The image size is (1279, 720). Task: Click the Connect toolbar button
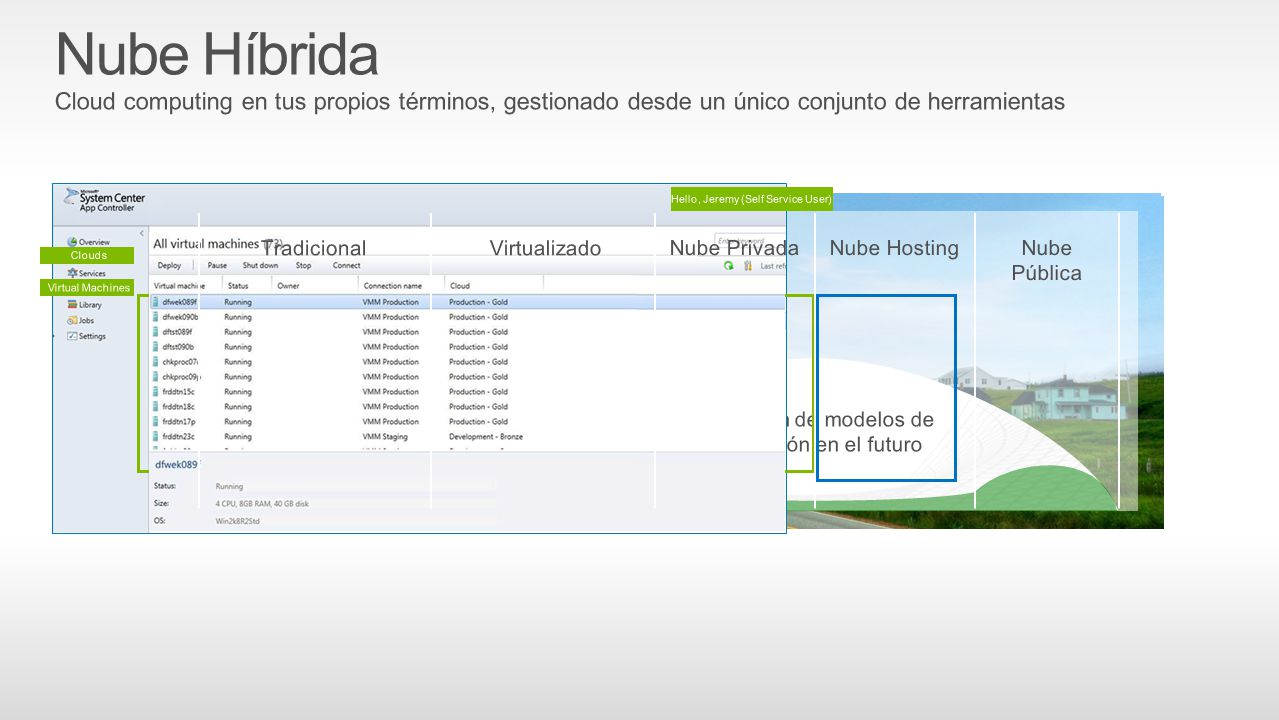pyautogui.click(x=346, y=265)
